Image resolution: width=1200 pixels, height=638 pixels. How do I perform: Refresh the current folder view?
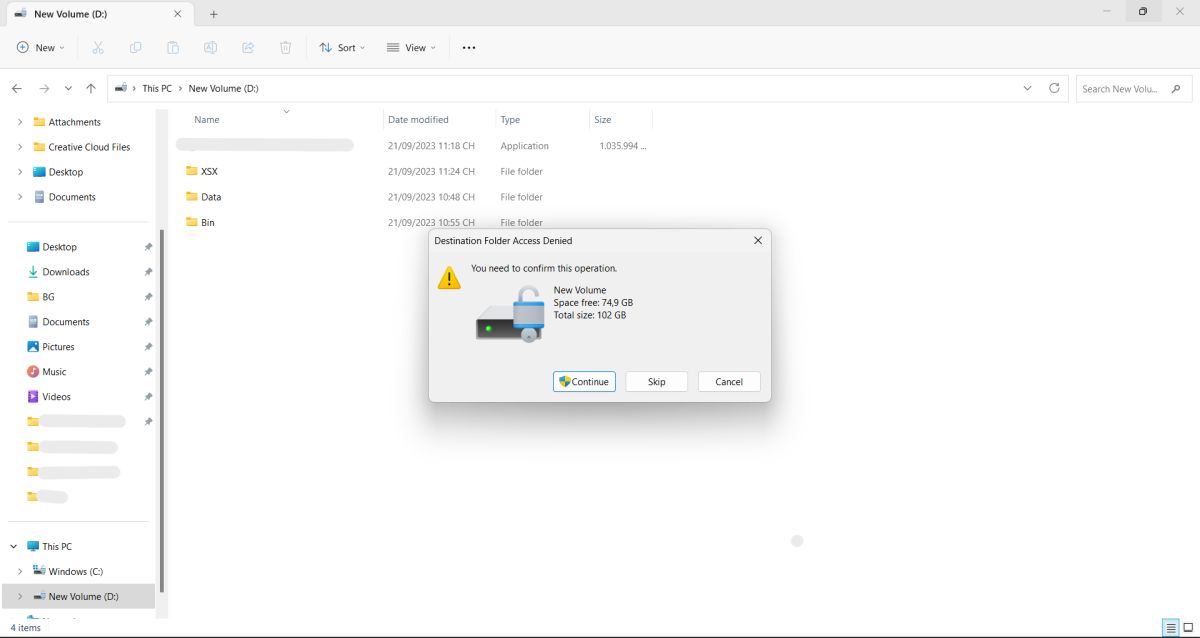1054,88
